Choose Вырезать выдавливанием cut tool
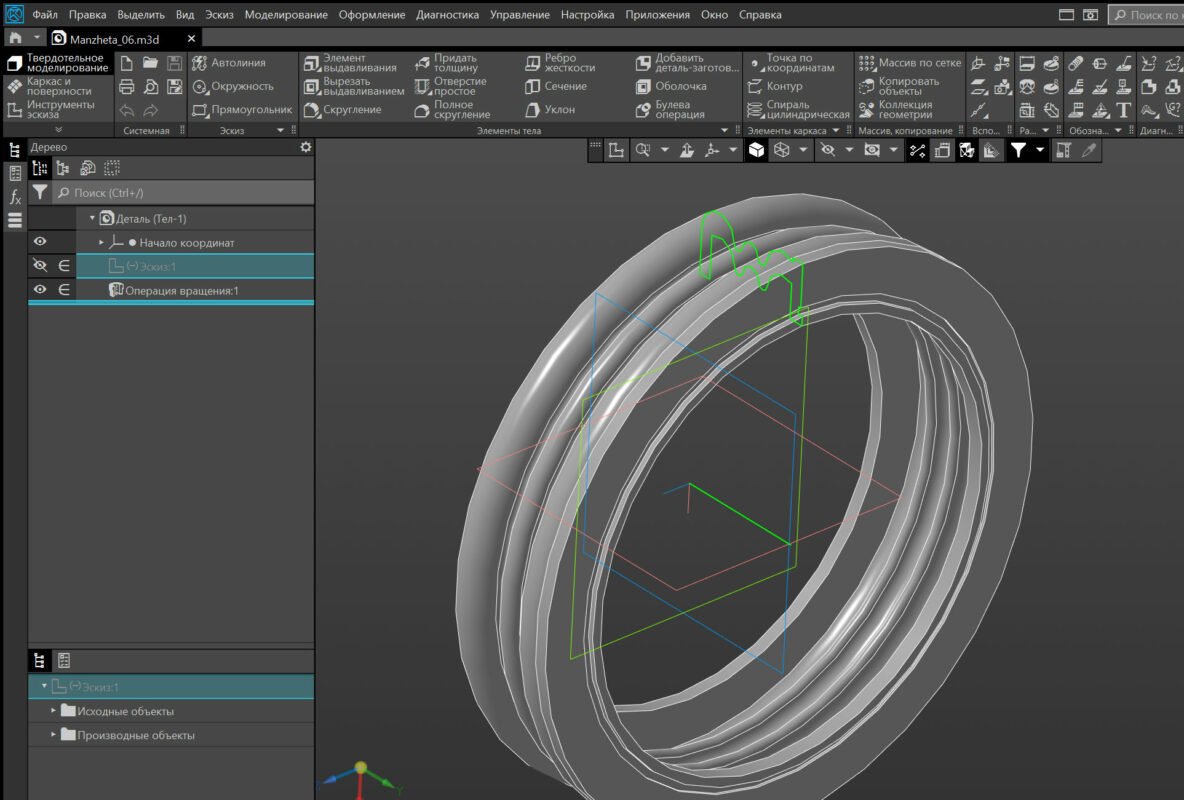1184x800 pixels. point(353,86)
